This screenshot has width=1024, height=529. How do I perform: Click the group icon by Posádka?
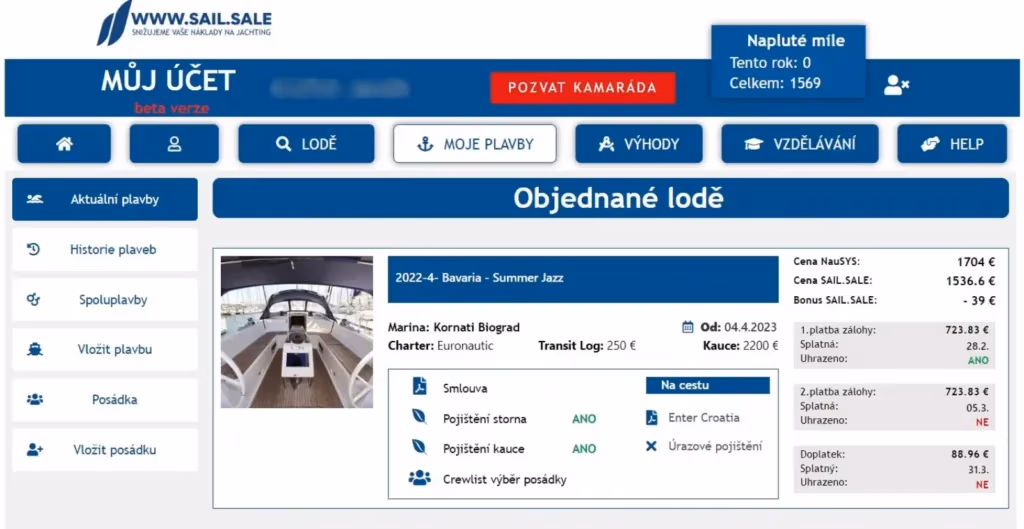click(x=35, y=399)
